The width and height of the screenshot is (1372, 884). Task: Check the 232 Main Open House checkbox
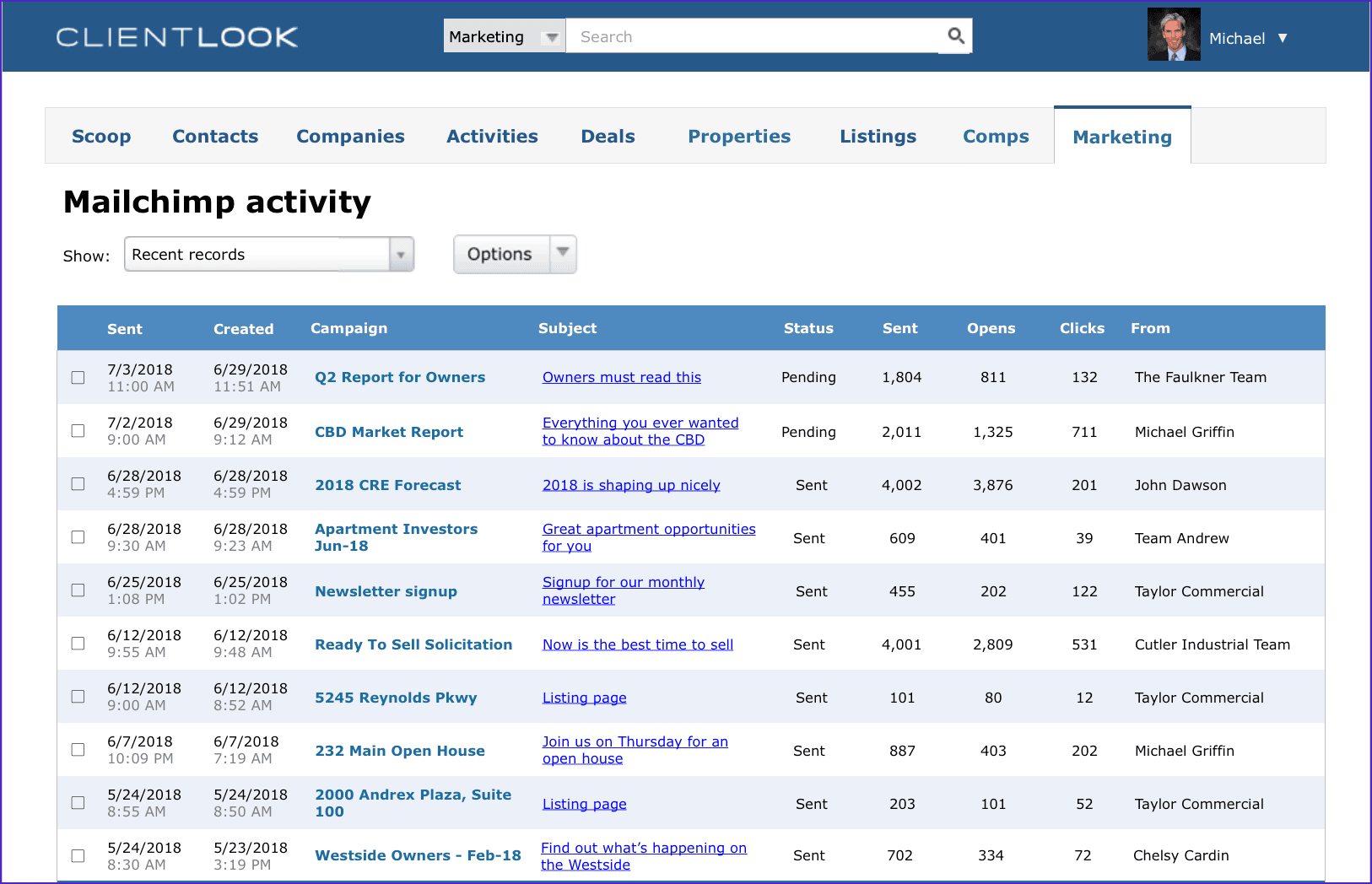click(x=78, y=749)
